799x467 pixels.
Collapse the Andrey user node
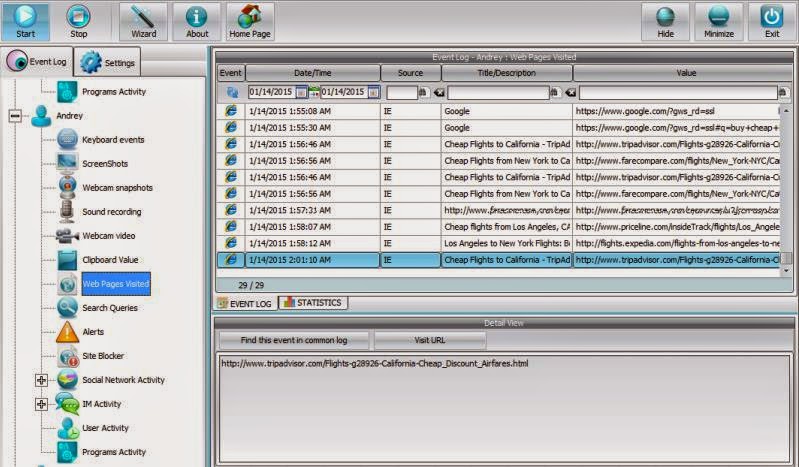tap(15, 116)
